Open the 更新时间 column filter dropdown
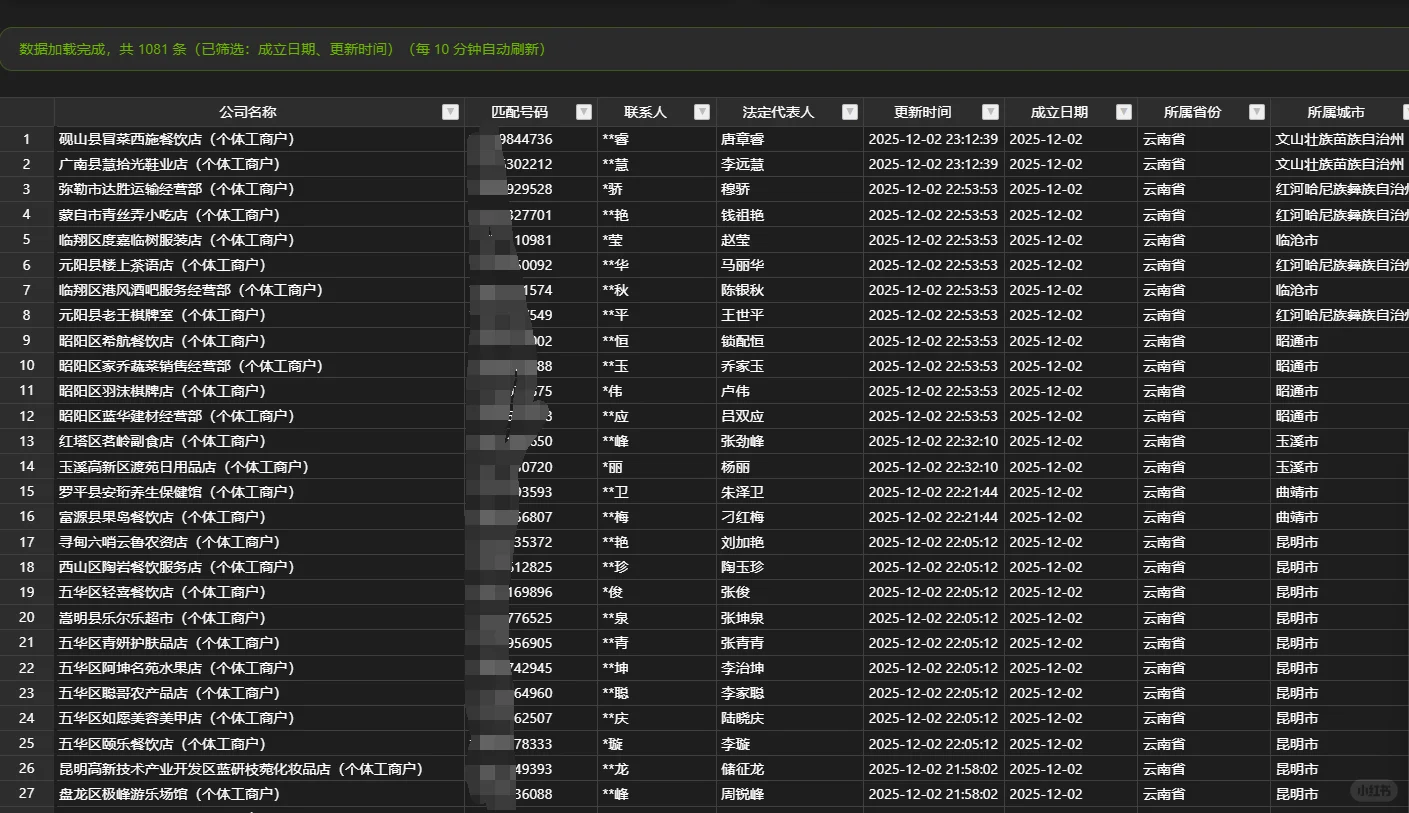This screenshot has height=813, width=1409. 990,112
